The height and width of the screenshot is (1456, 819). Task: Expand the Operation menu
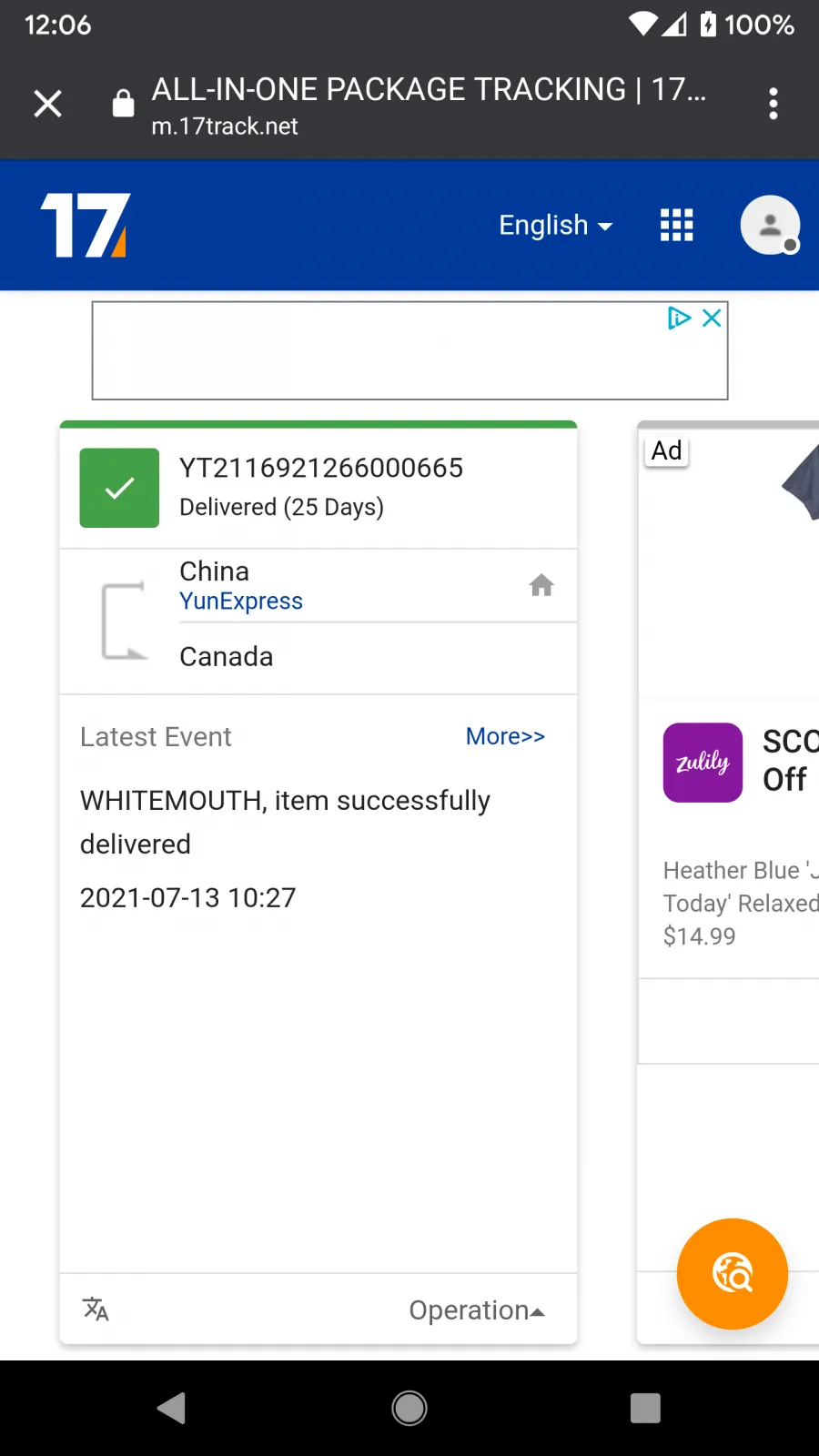(x=477, y=1310)
